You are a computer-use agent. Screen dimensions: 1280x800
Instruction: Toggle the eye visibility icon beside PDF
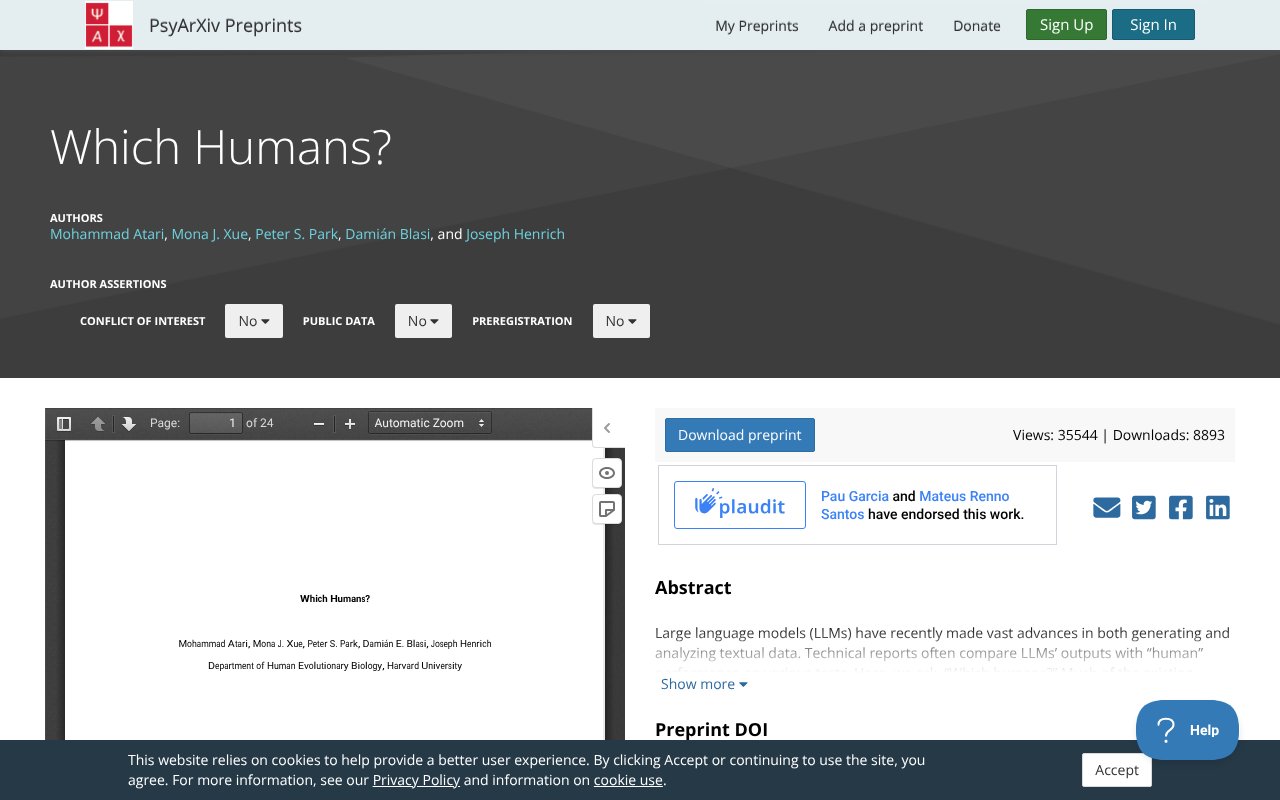click(x=607, y=473)
